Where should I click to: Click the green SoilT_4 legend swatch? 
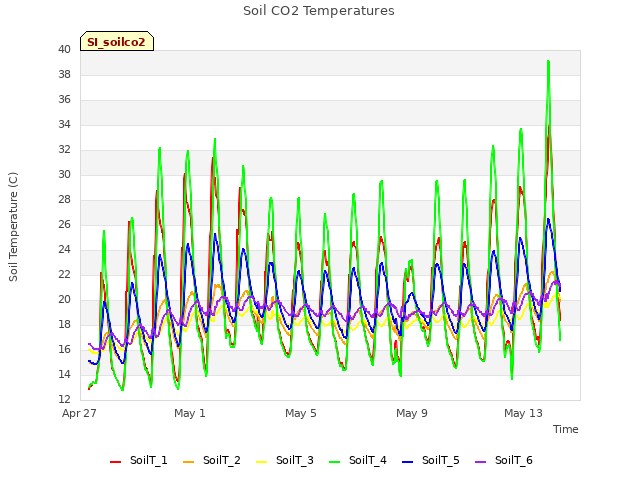(x=335, y=462)
